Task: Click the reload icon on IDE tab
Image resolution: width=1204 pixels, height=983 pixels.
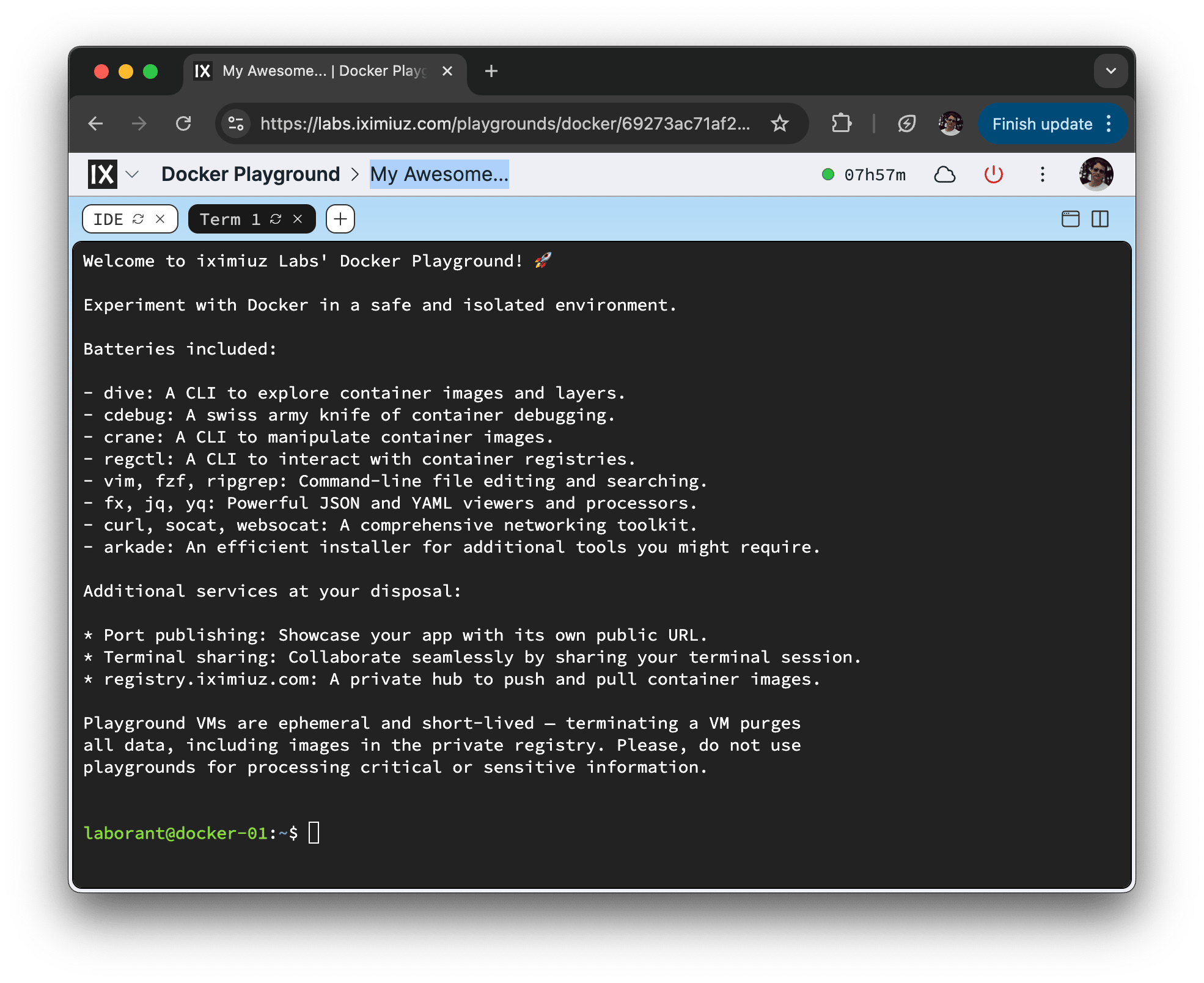Action: pyautogui.click(x=138, y=219)
